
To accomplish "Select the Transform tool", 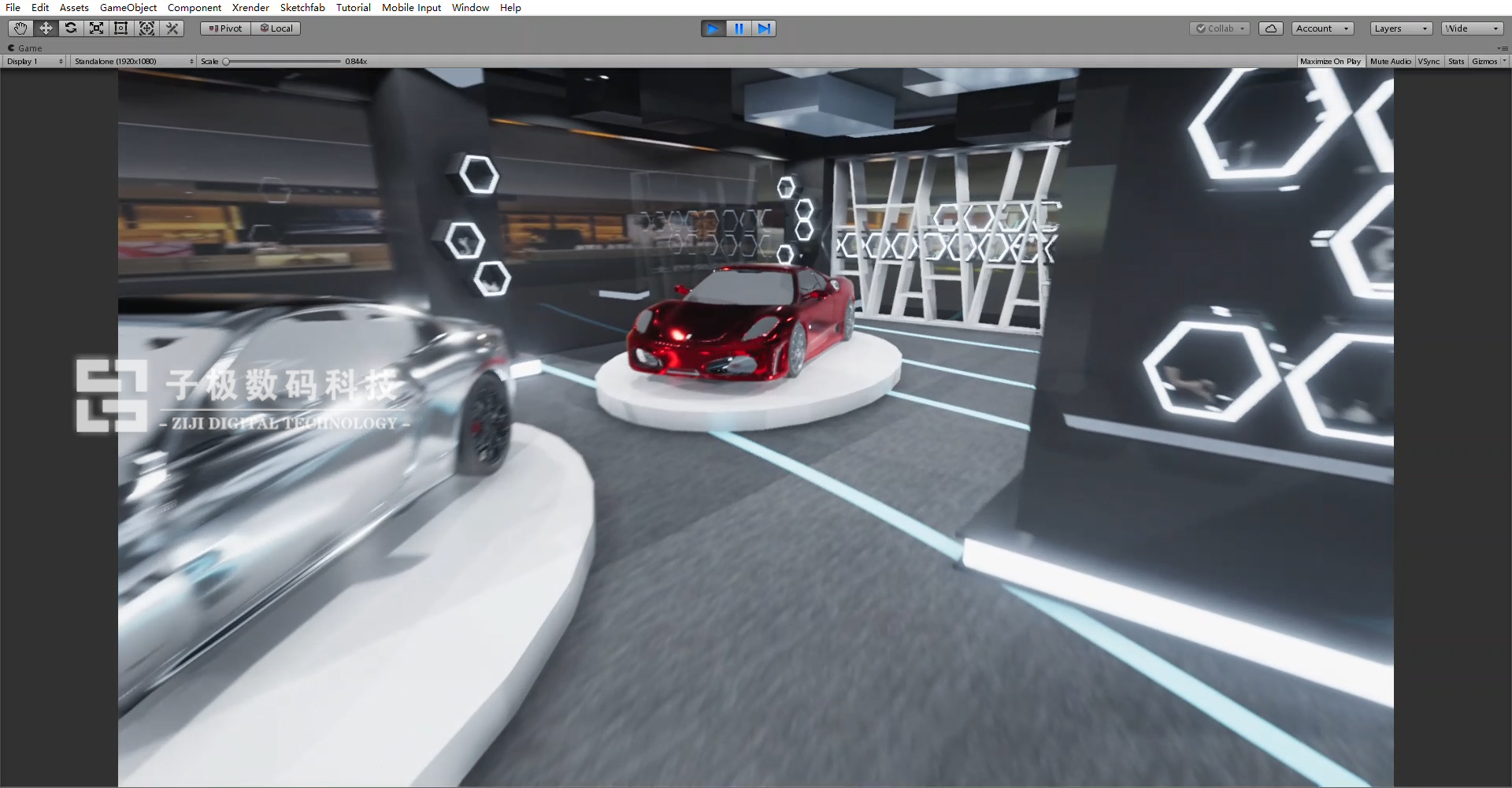I will [146, 28].
